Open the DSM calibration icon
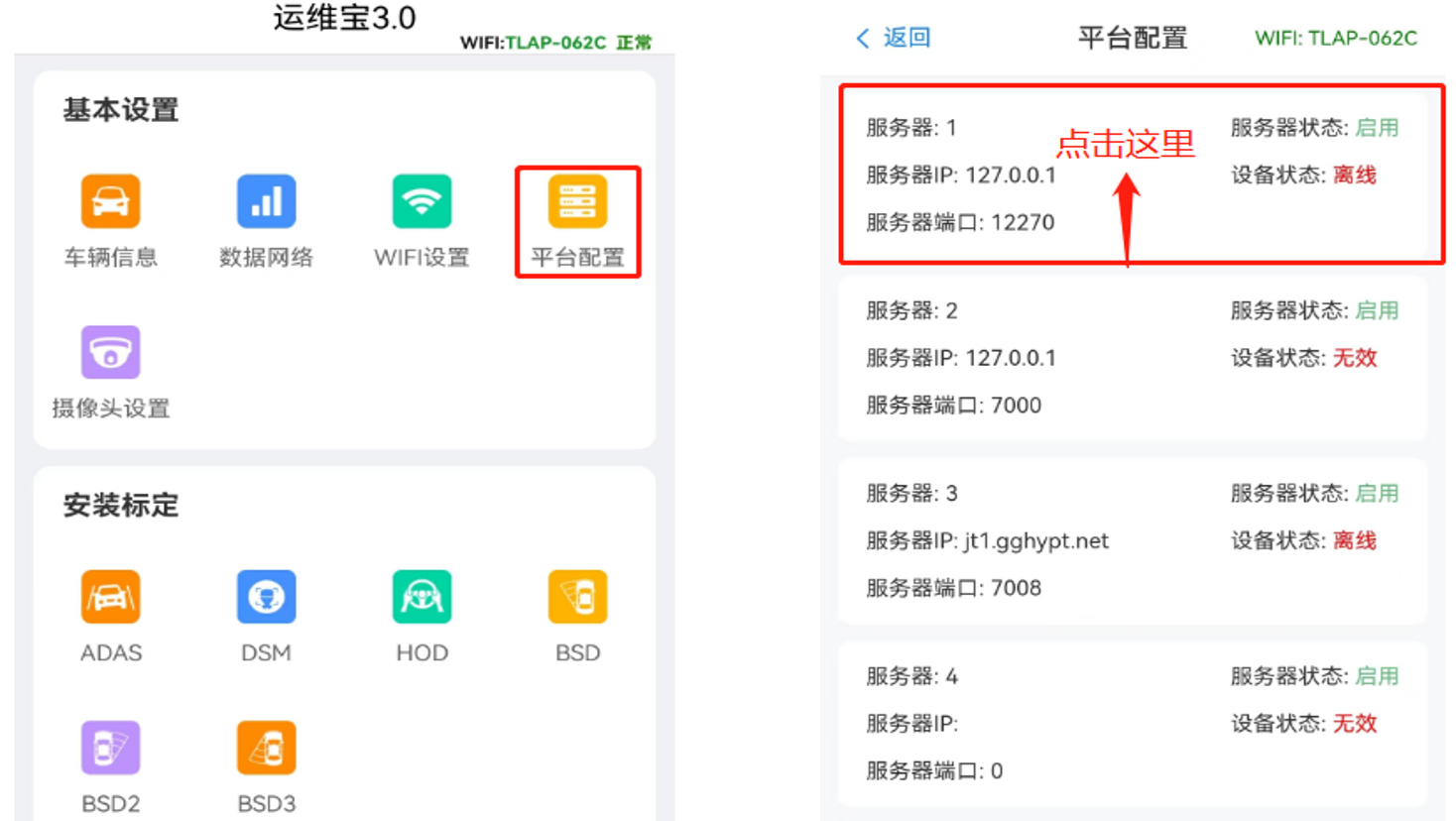Viewport: 1456px width, 821px height. [x=266, y=598]
